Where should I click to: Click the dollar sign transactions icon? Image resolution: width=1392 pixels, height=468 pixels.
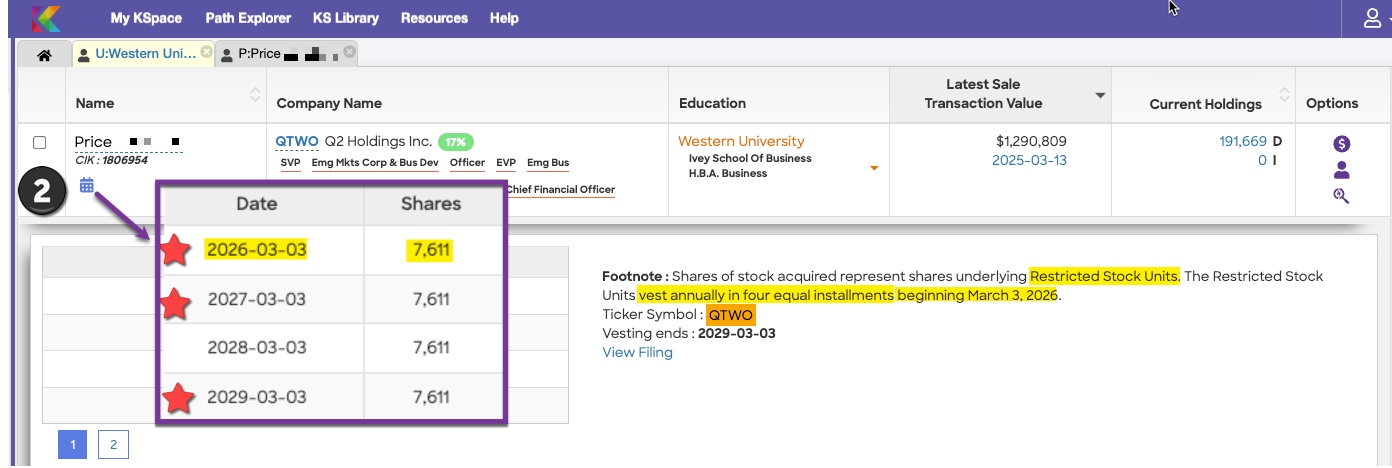[1342, 144]
